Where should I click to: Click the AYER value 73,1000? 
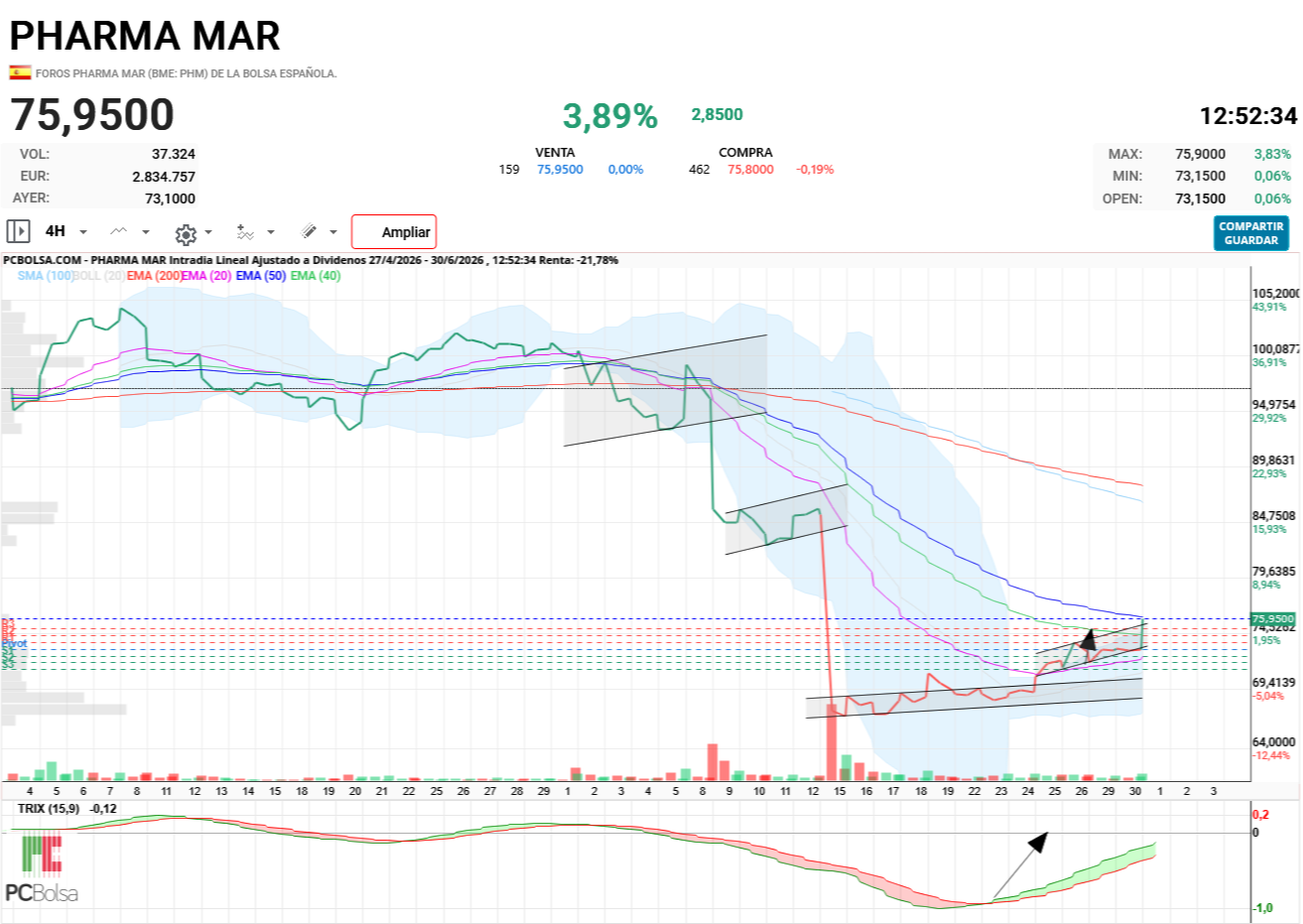171,198
